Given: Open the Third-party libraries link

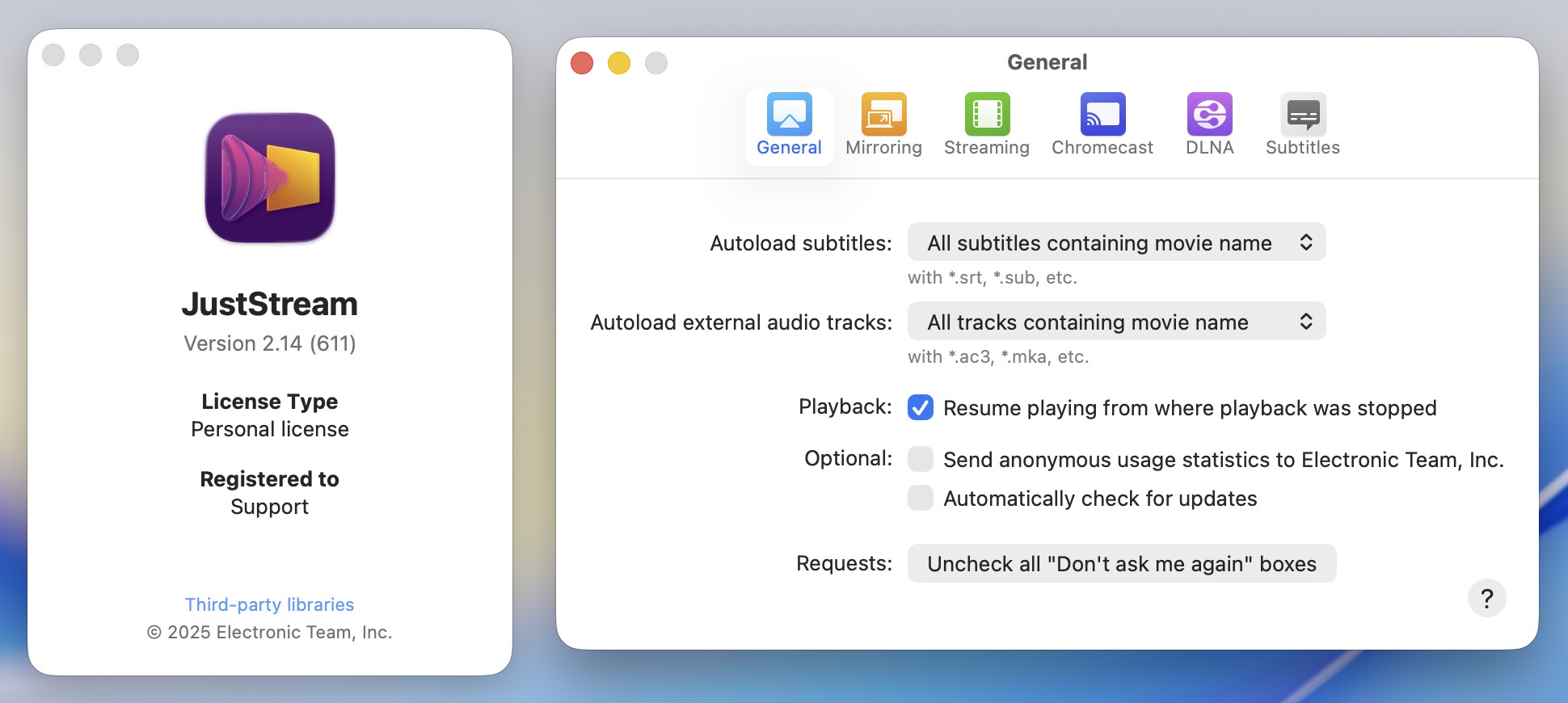Looking at the screenshot, I should tap(269, 604).
